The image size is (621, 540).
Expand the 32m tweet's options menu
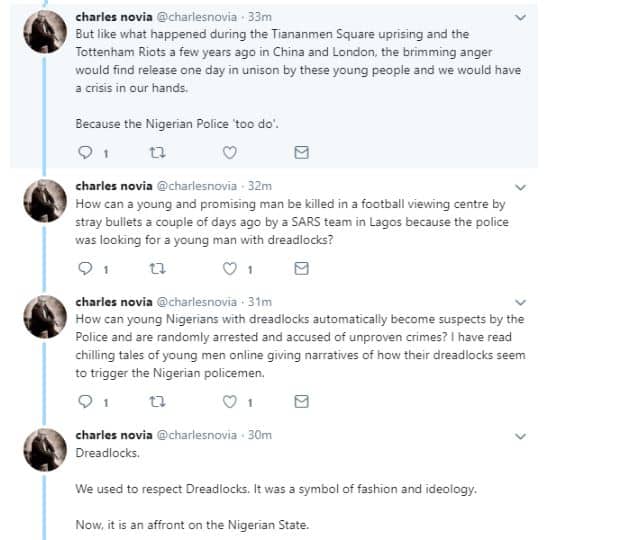[x=520, y=187]
